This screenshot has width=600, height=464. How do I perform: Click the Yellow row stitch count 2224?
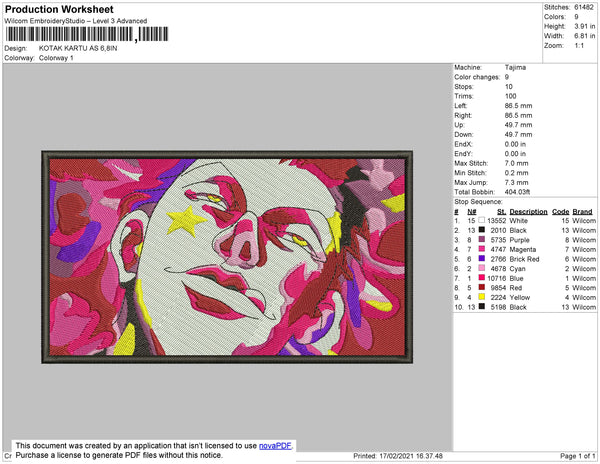click(x=498, y=297)
